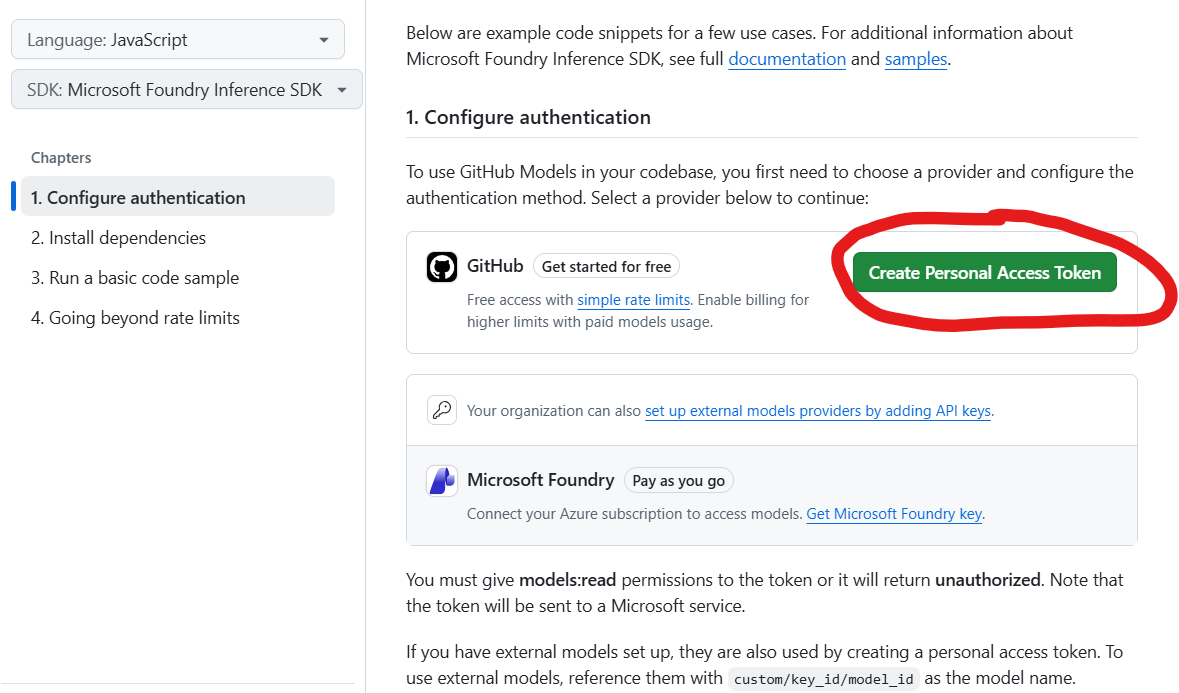Click Get Microsoft Foundry key link
This screenshot has width=1179, height=693.
[894, 514]
